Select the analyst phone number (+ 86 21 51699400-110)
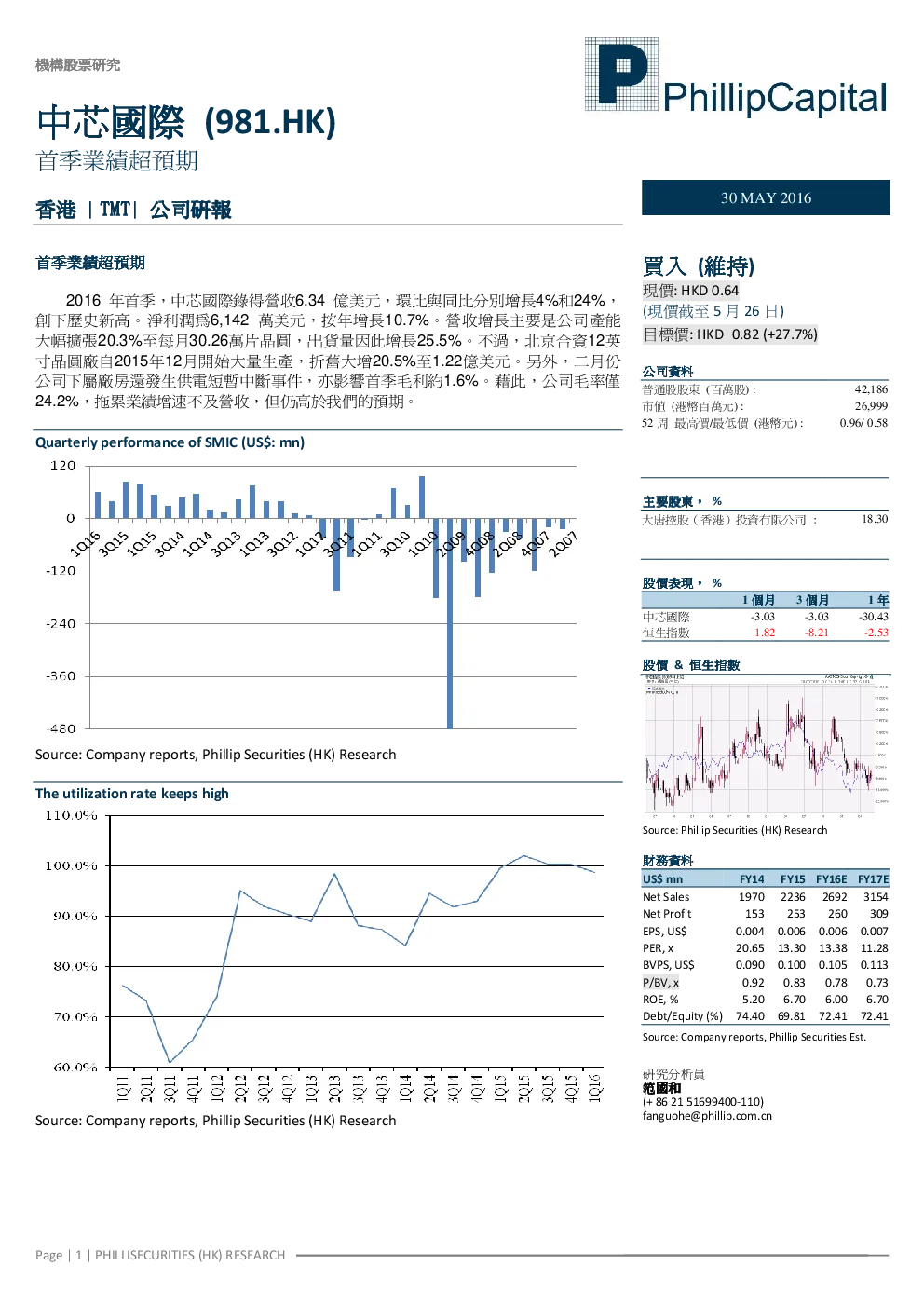Image resolution: width=924 pixels, height=1307 pixels. pos(703,1102)
